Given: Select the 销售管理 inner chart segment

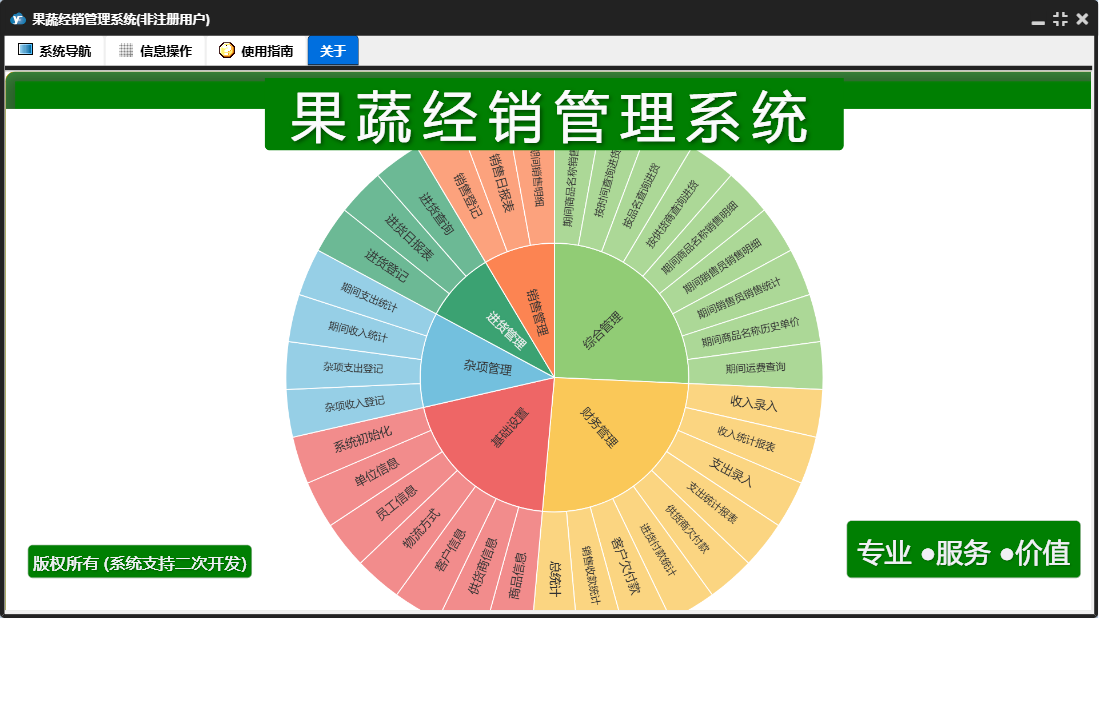Looking at the screenshot, I should coord(536,312).
